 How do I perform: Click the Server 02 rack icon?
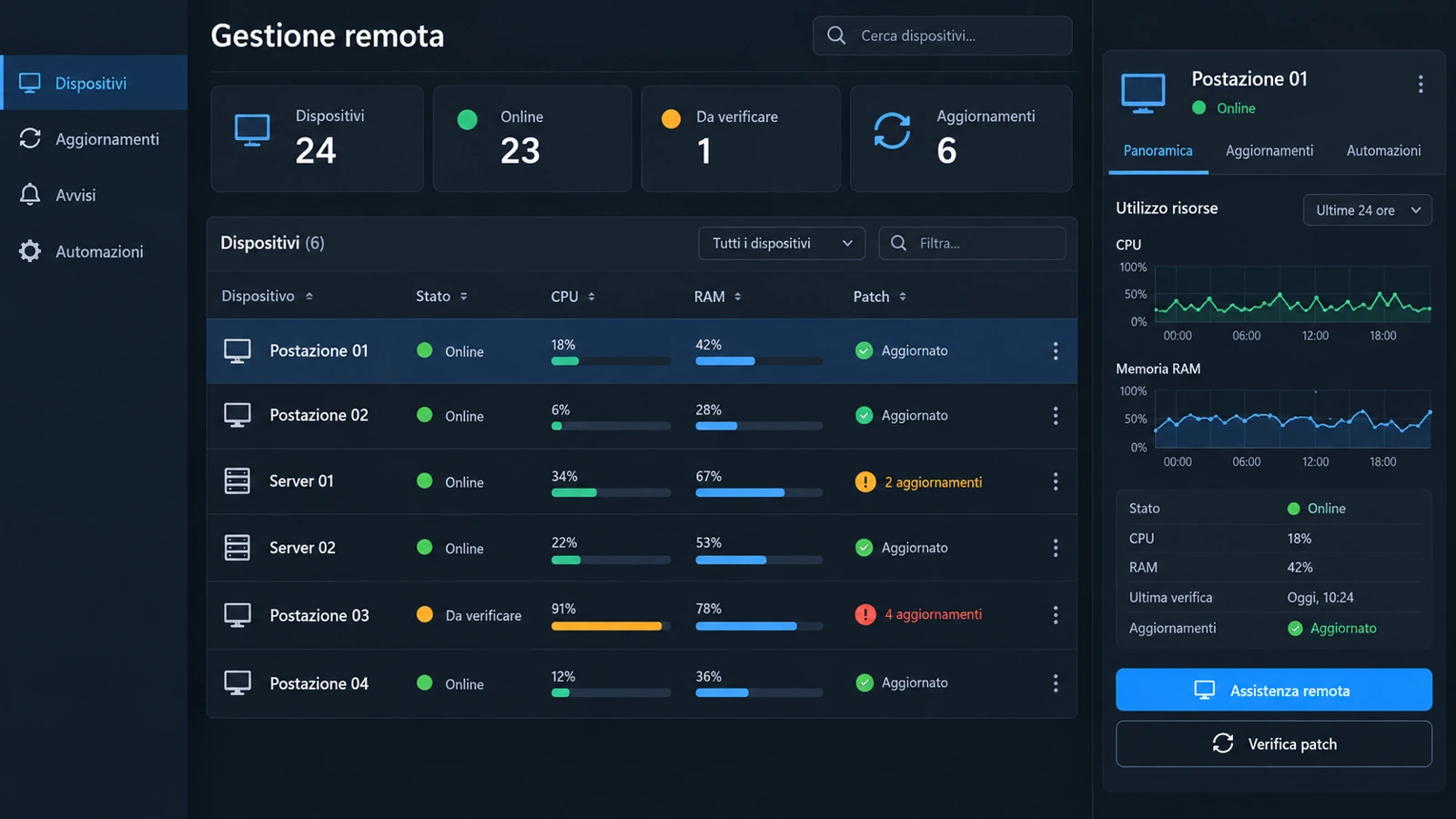click(238, 547)
